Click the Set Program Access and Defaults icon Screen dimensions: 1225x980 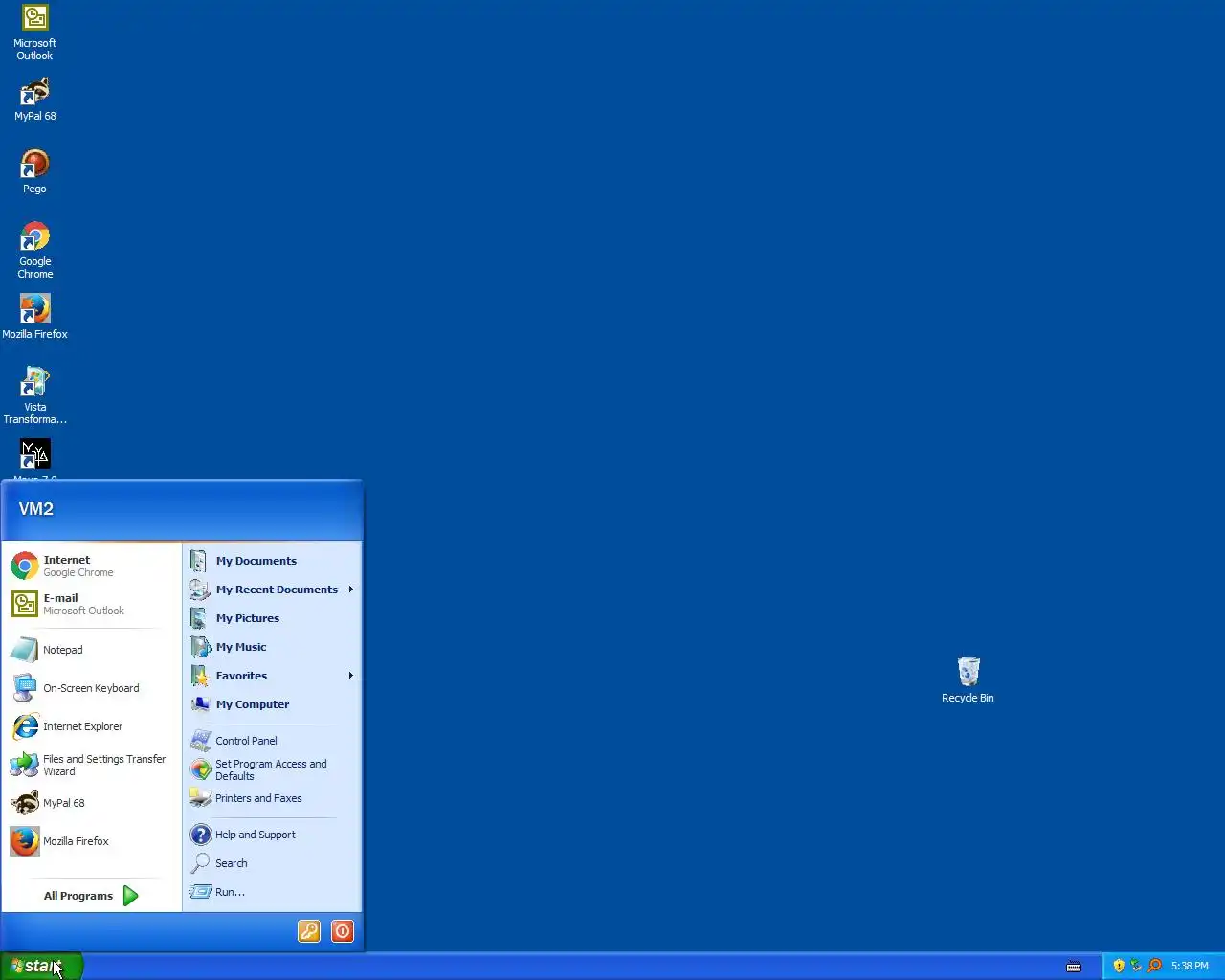tap(200, 769)
